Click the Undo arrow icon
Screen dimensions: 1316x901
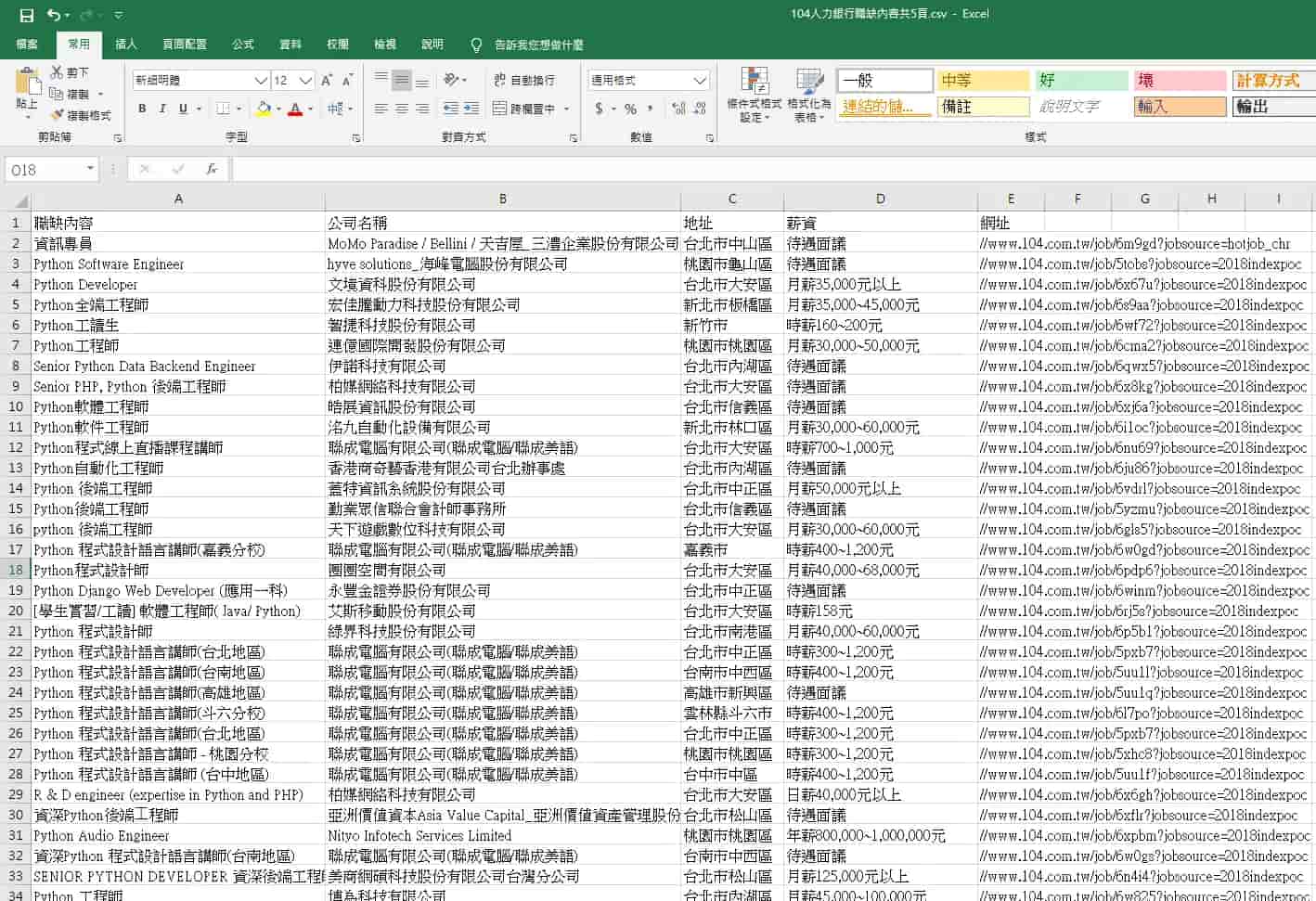54,15
